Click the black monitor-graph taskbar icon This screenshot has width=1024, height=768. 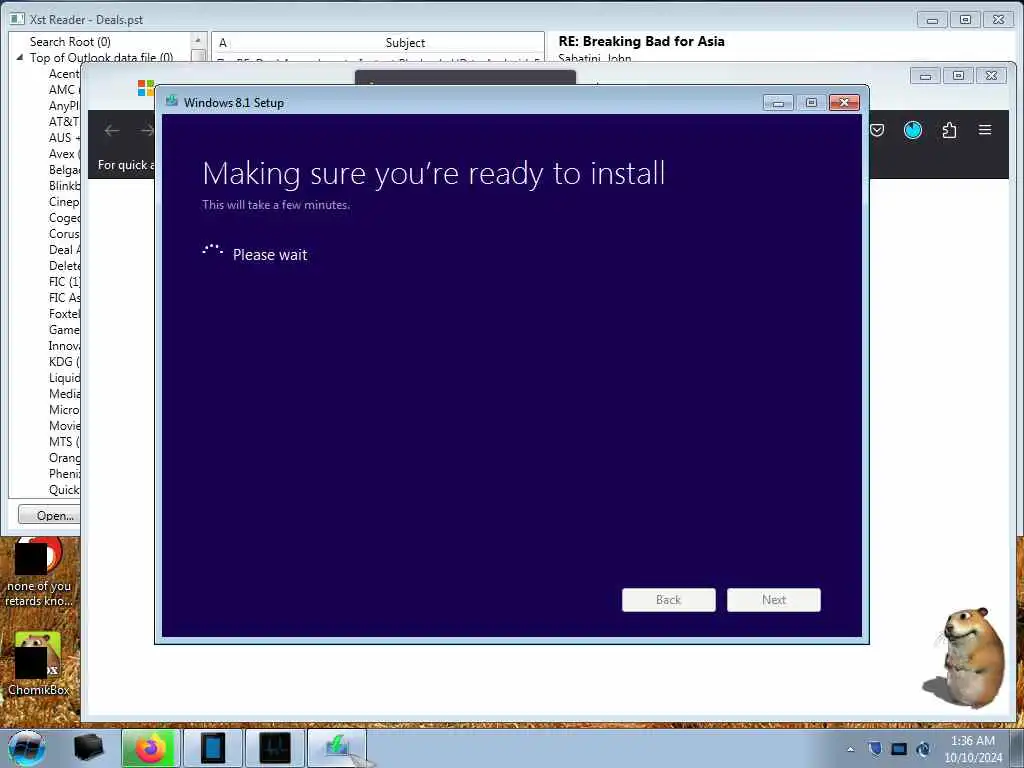(275, 748)
